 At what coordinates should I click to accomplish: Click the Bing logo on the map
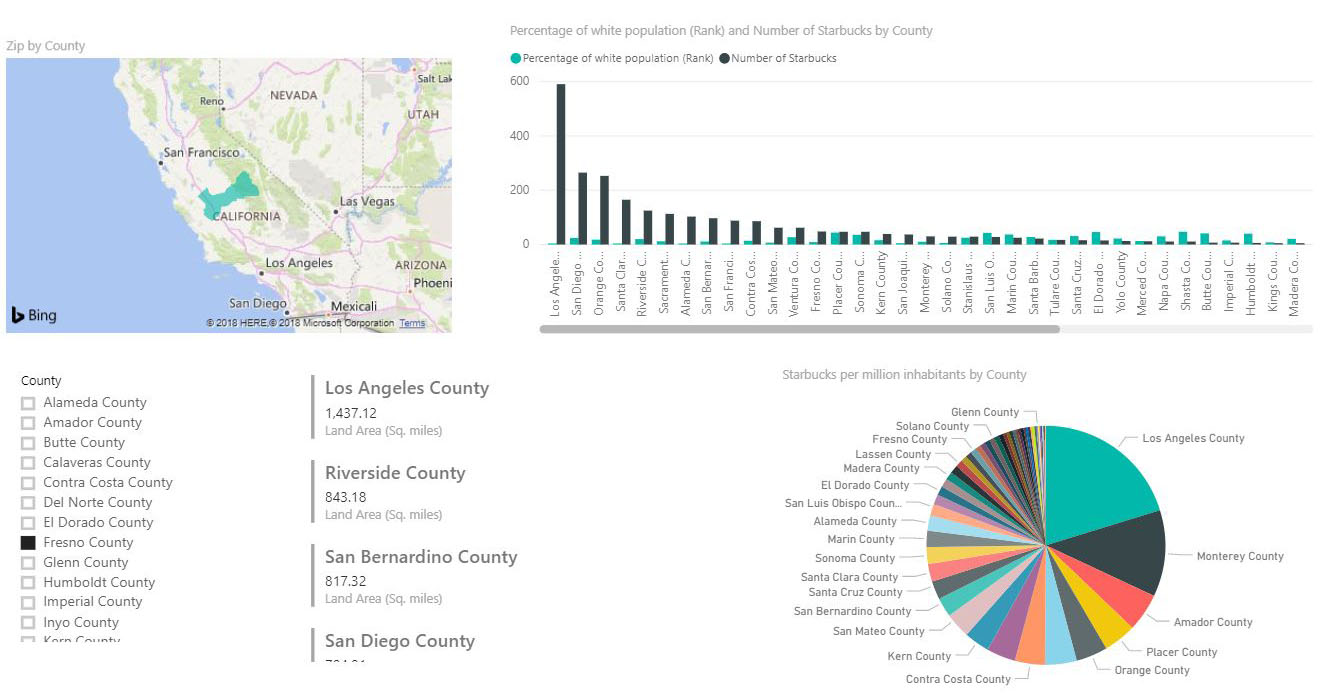(x=34, y=315)
